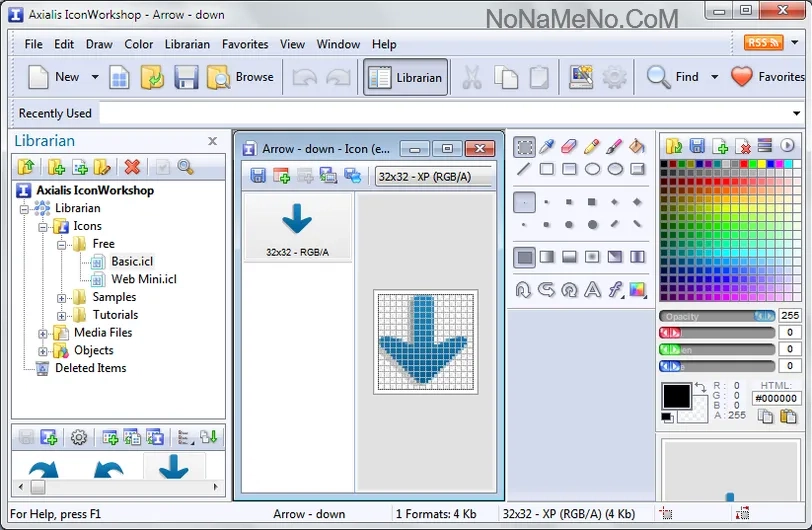Toggle the Librarian panel button
Image resolution: width=812 pixels, height=530 pixels.
[406, 77]
